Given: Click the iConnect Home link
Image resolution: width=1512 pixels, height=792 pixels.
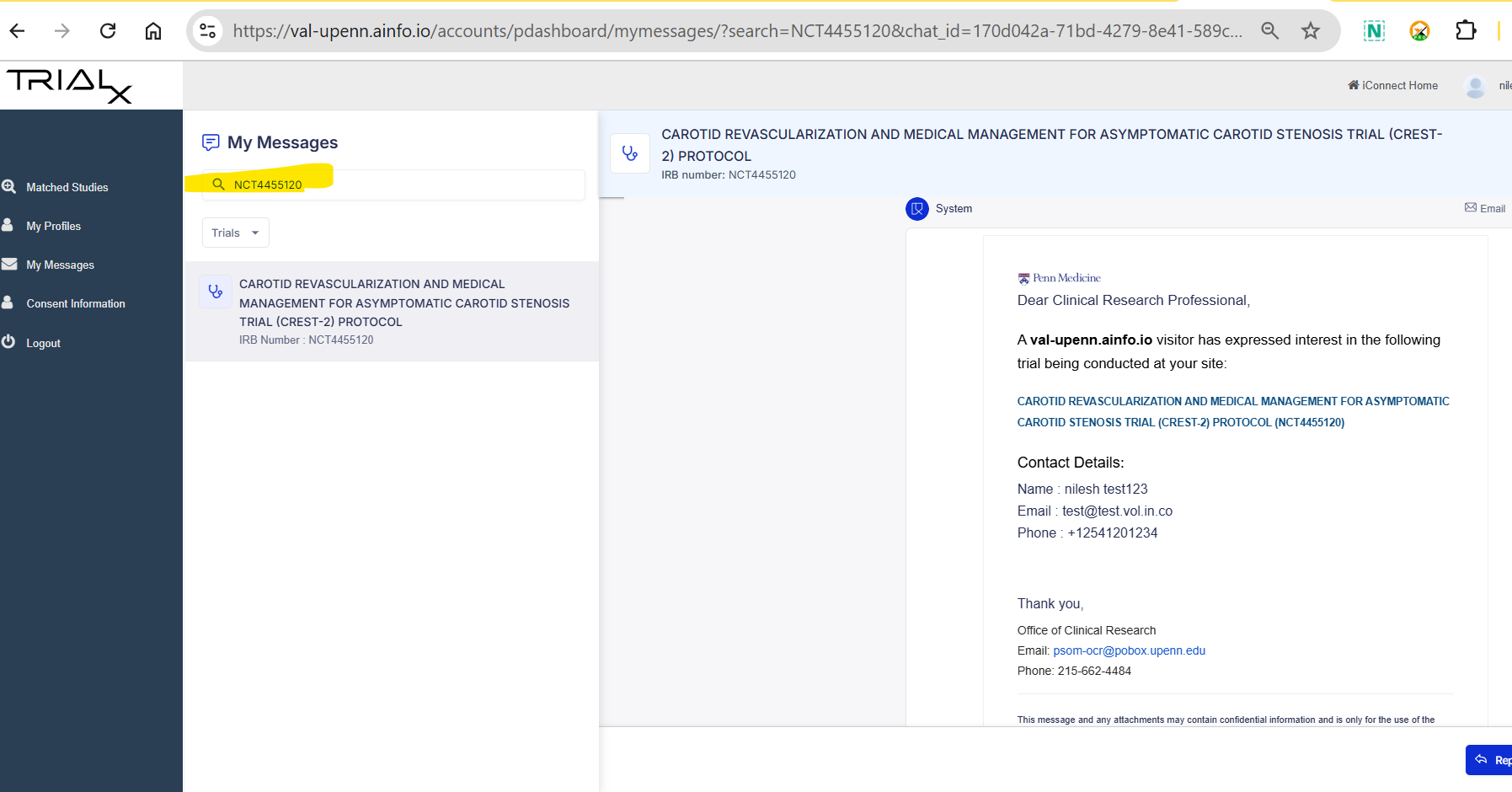Looking at the screenshot, I should [x=1393, y=86].
